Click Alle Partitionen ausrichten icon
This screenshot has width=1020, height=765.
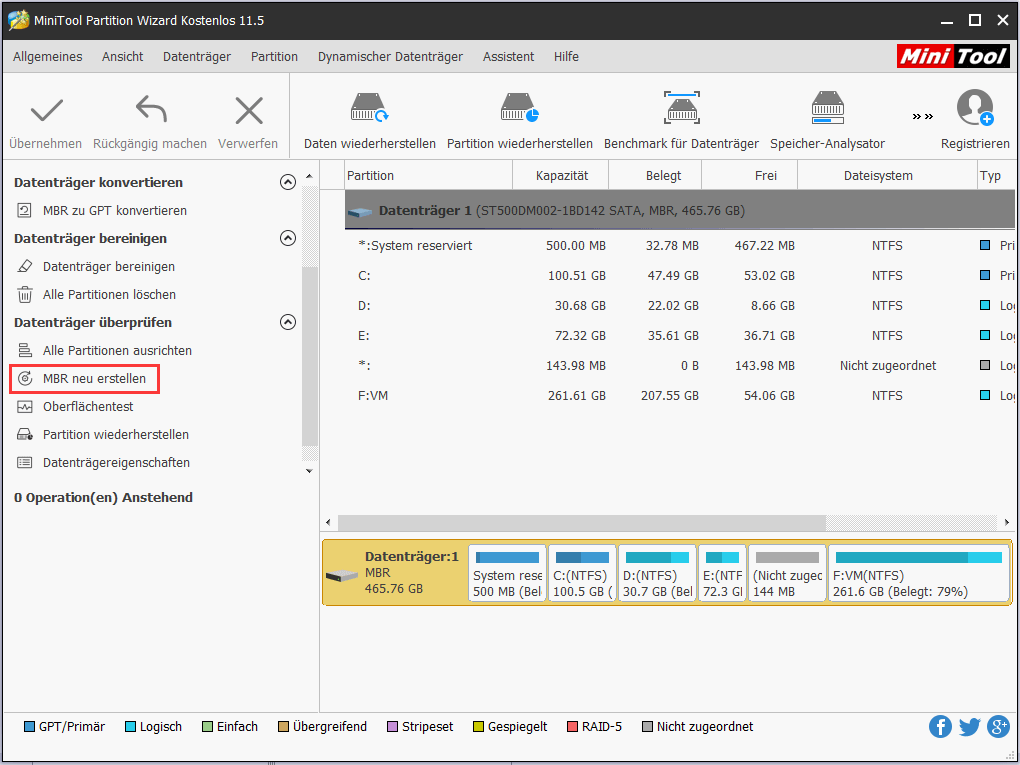click(x=25, y=350)
